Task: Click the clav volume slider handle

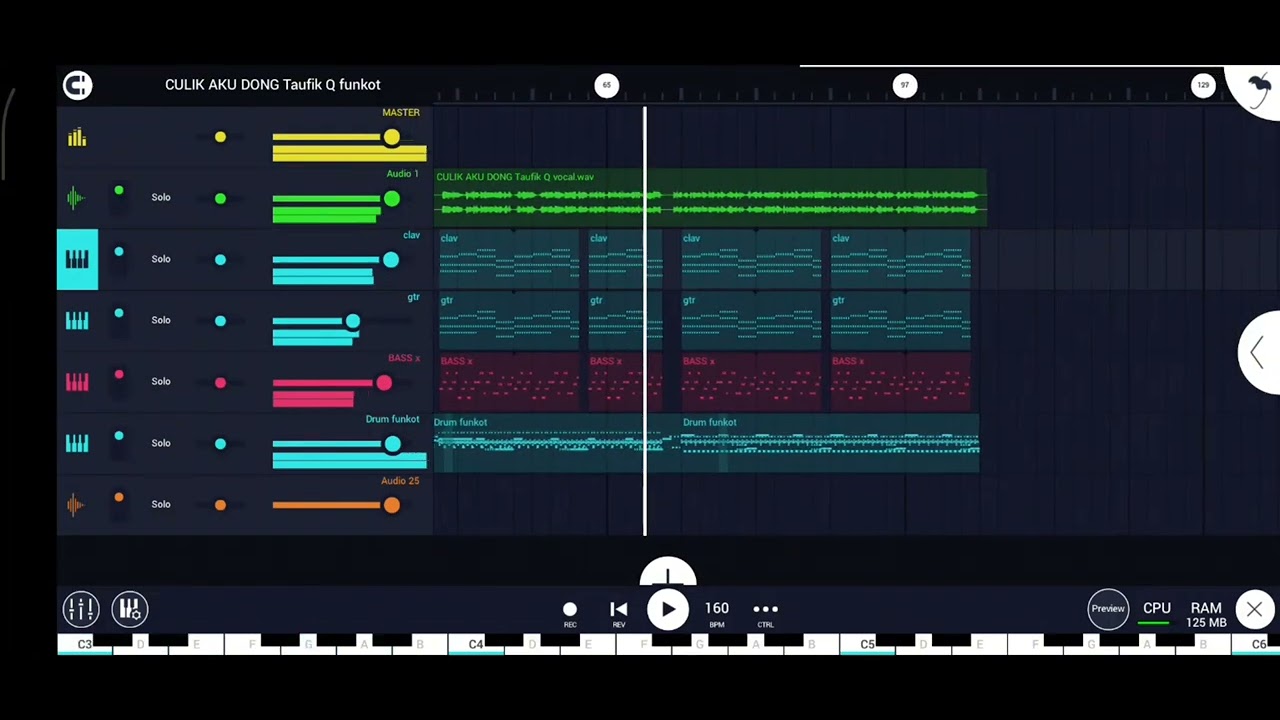Action: pos(390,260)
